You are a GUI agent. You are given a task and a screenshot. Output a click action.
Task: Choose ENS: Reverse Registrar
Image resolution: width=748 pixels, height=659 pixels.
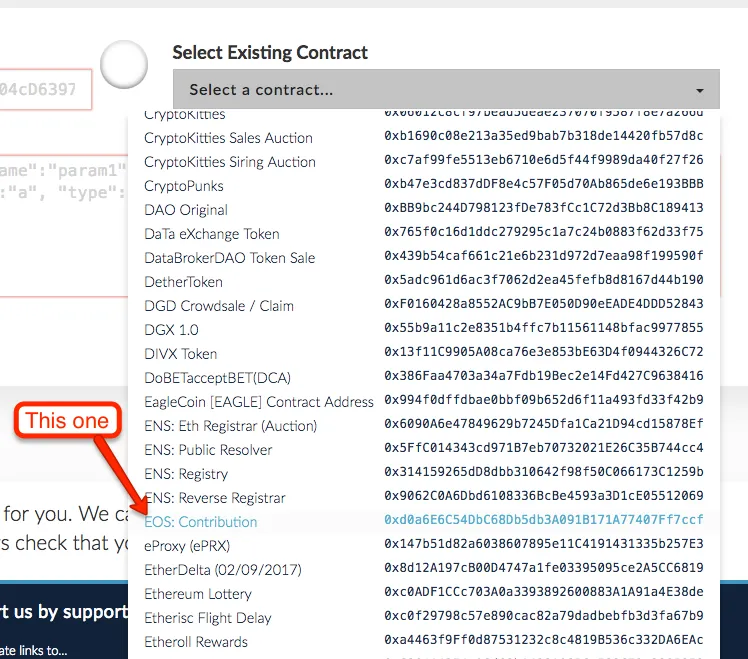point(214,498)
